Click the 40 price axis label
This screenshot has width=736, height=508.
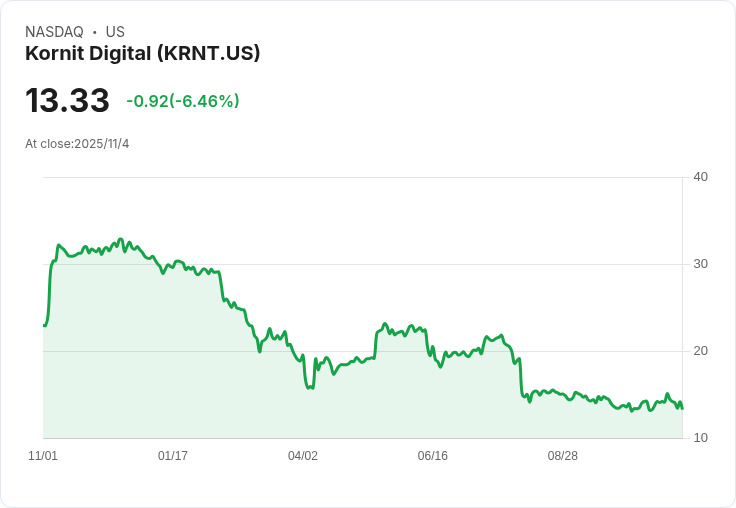point(700,177)
